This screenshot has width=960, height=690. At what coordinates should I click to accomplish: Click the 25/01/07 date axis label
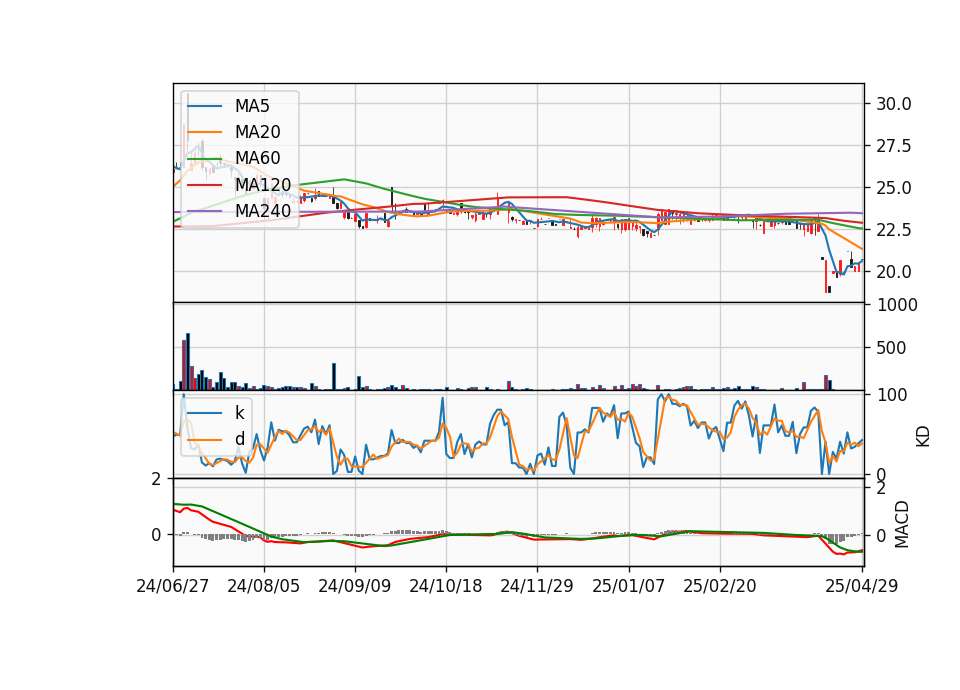point(628,586)
